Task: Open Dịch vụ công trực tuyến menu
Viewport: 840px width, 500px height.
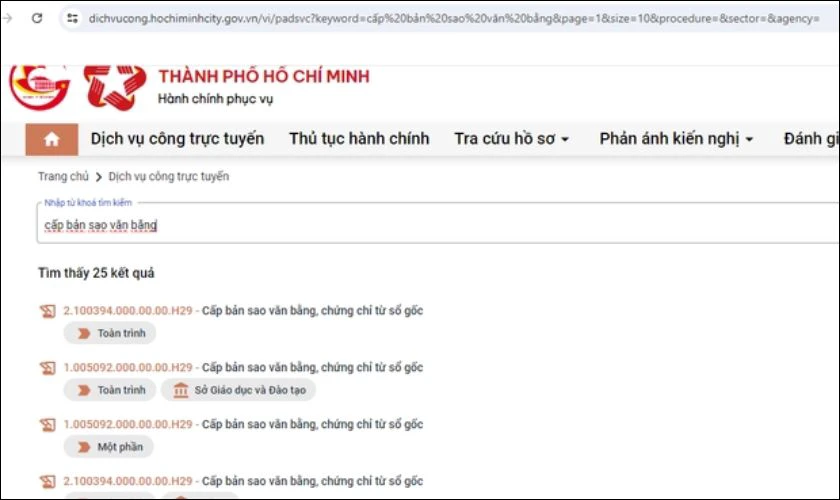Action: 177,139
